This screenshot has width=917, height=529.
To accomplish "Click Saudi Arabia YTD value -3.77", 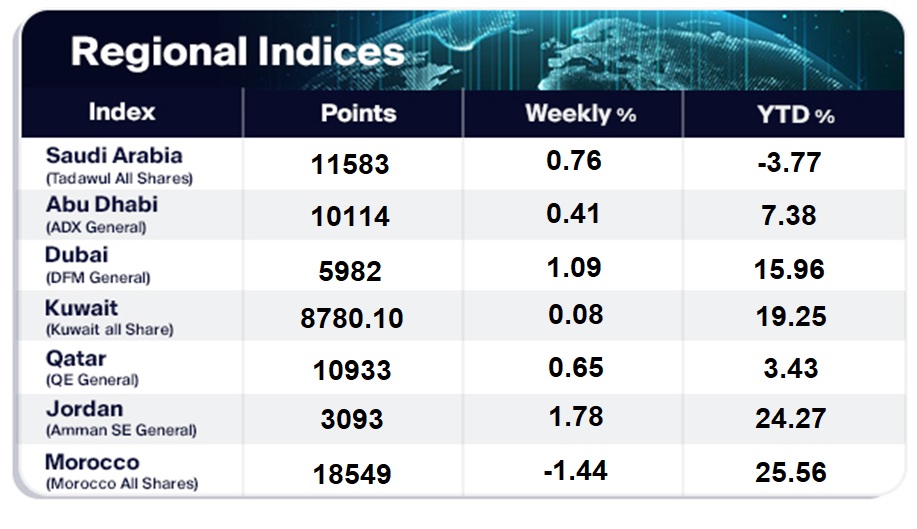I will (790, 162).
